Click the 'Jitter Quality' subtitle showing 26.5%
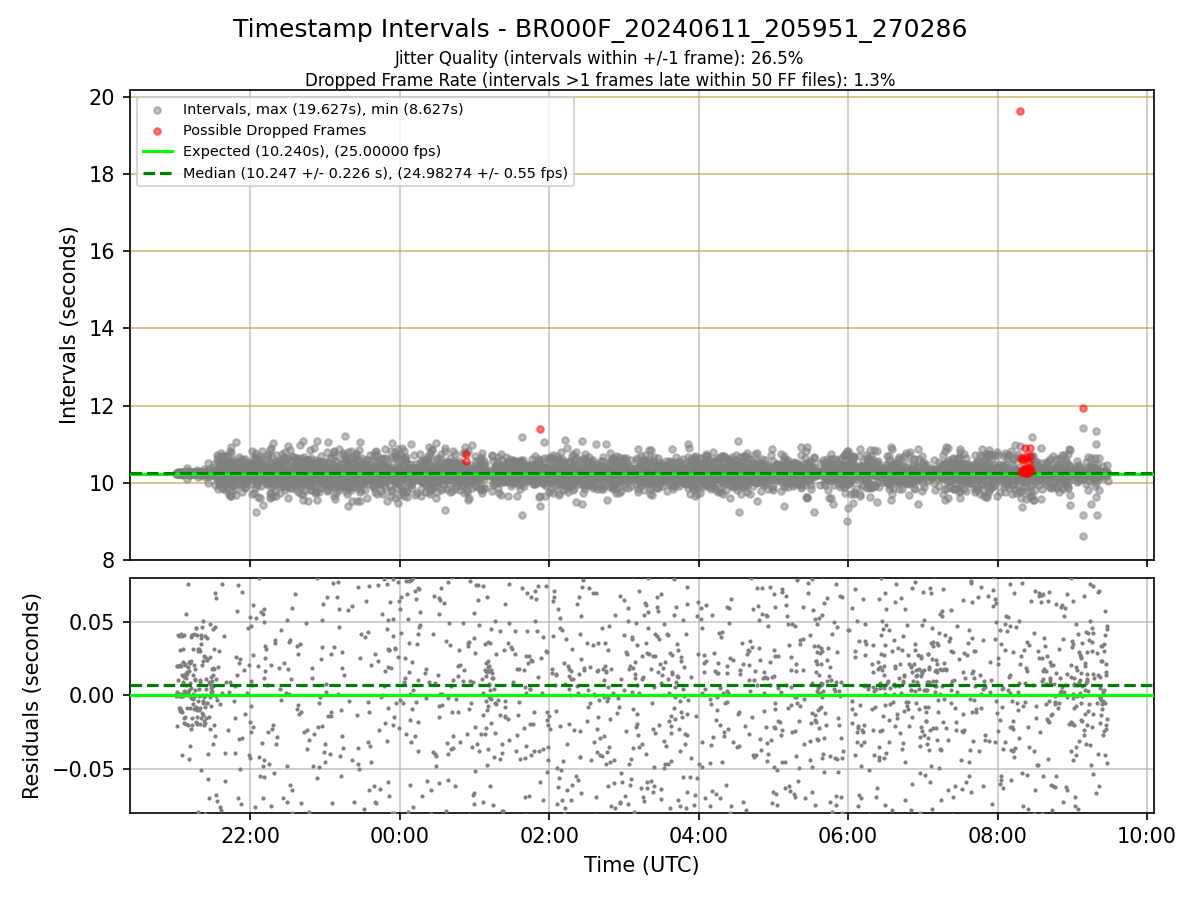The height and width of the screenshot is (900, 1200). point(599,58)
